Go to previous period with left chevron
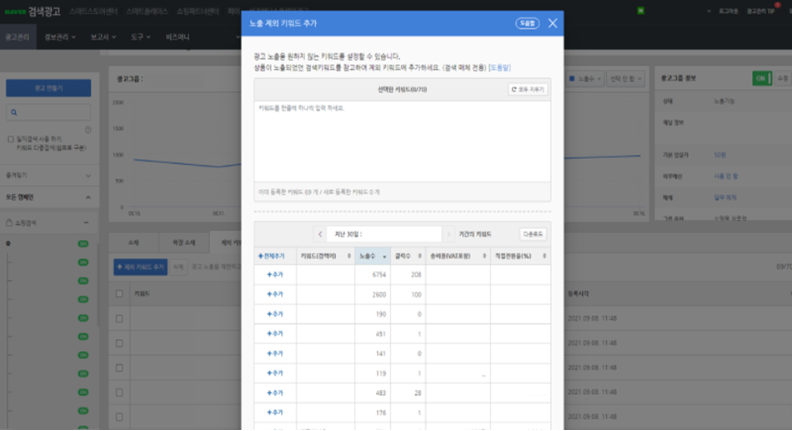 pyautogui.click(x=320, y=234)
